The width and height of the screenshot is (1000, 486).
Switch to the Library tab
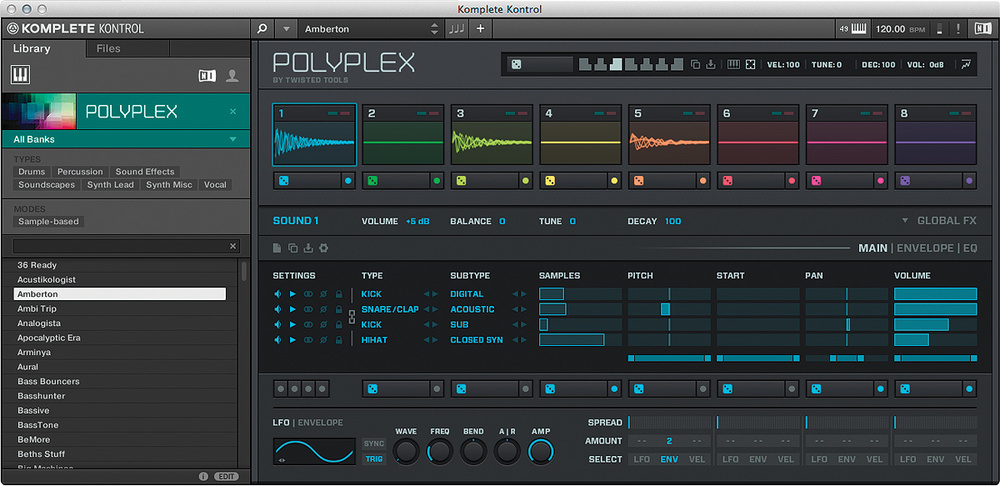[x=31, y=48]
